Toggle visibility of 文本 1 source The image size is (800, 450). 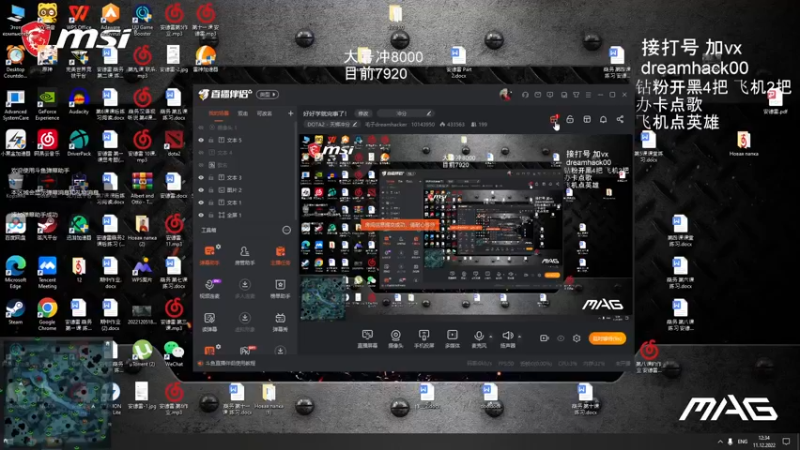point(201,203)
